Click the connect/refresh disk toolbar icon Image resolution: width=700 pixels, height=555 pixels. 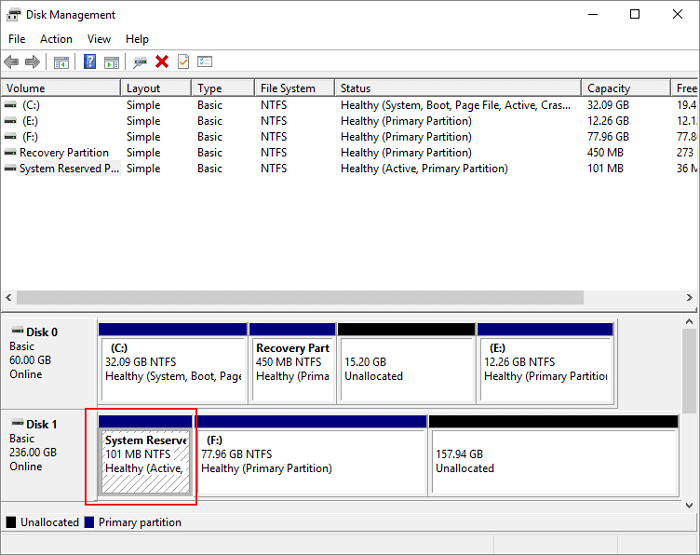[x=140, y=62]
